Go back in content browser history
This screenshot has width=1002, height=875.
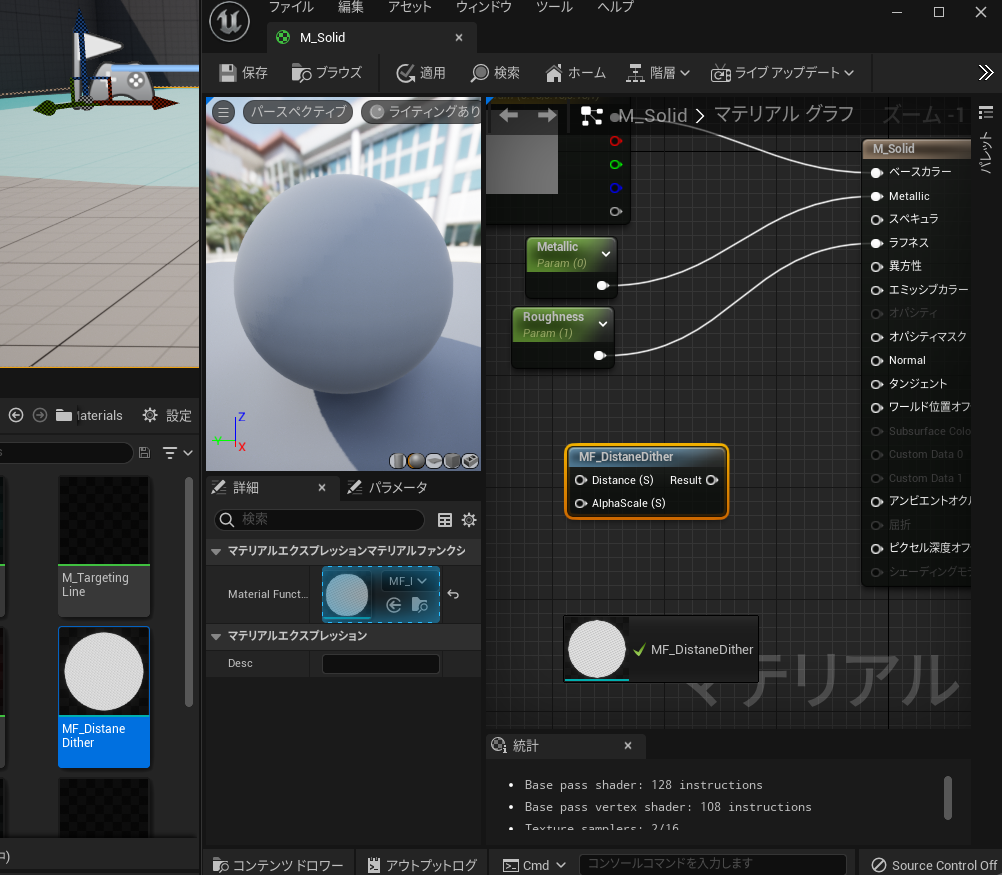(16, 415)
